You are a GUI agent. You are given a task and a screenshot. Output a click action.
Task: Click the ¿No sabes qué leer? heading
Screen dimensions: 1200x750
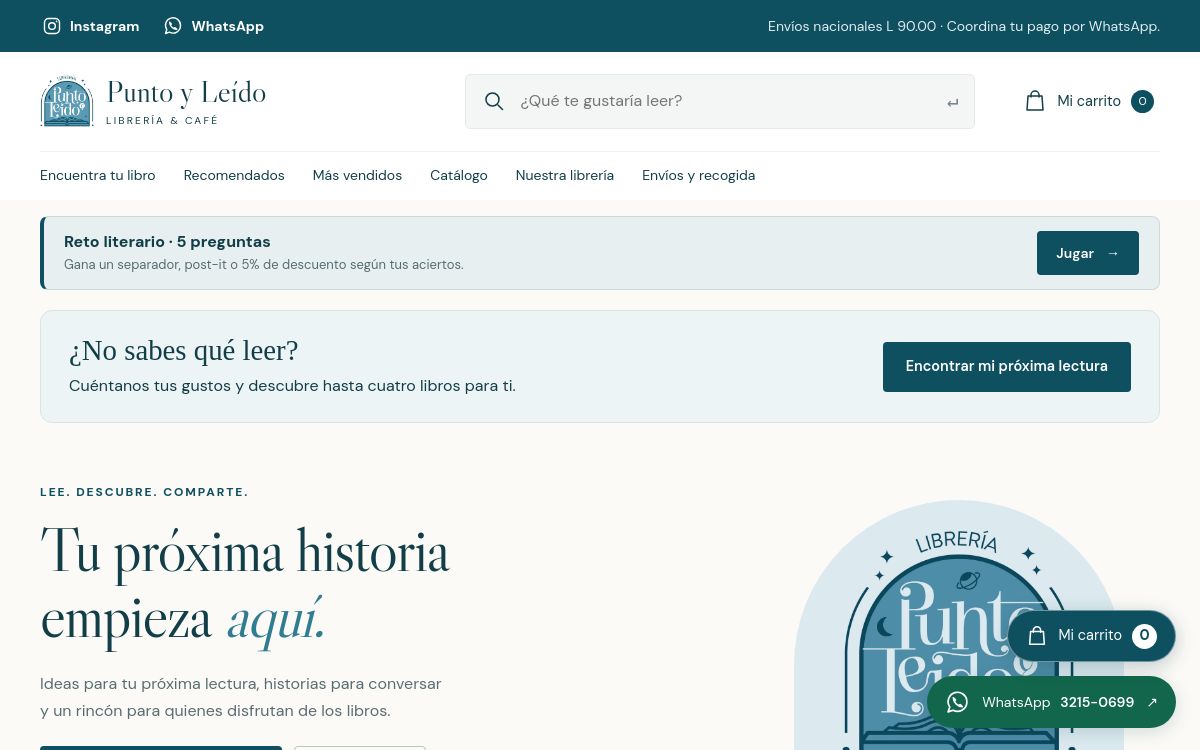[x=183, y=351]
